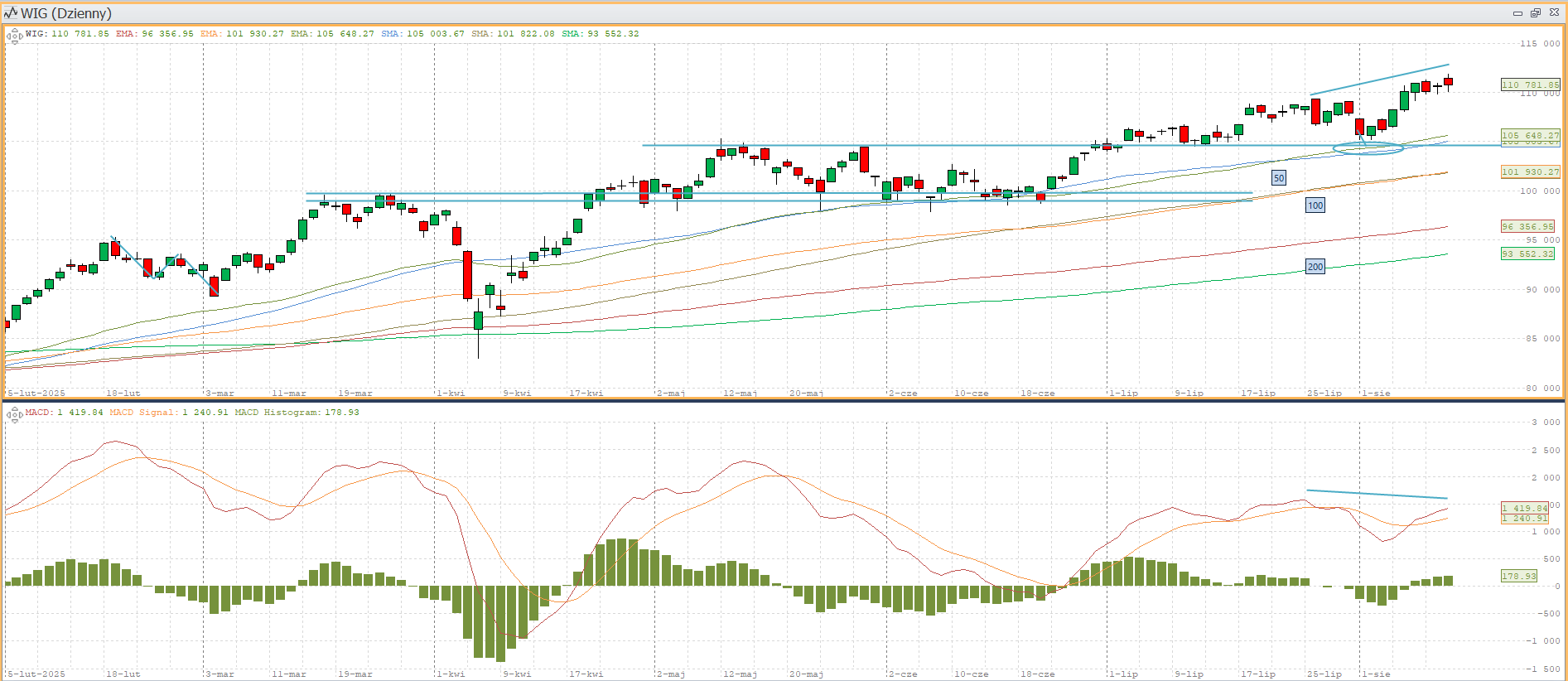Click the WIG (Dzienny) window title
This screenshot has width=1568, height=681.
point(66,13)
